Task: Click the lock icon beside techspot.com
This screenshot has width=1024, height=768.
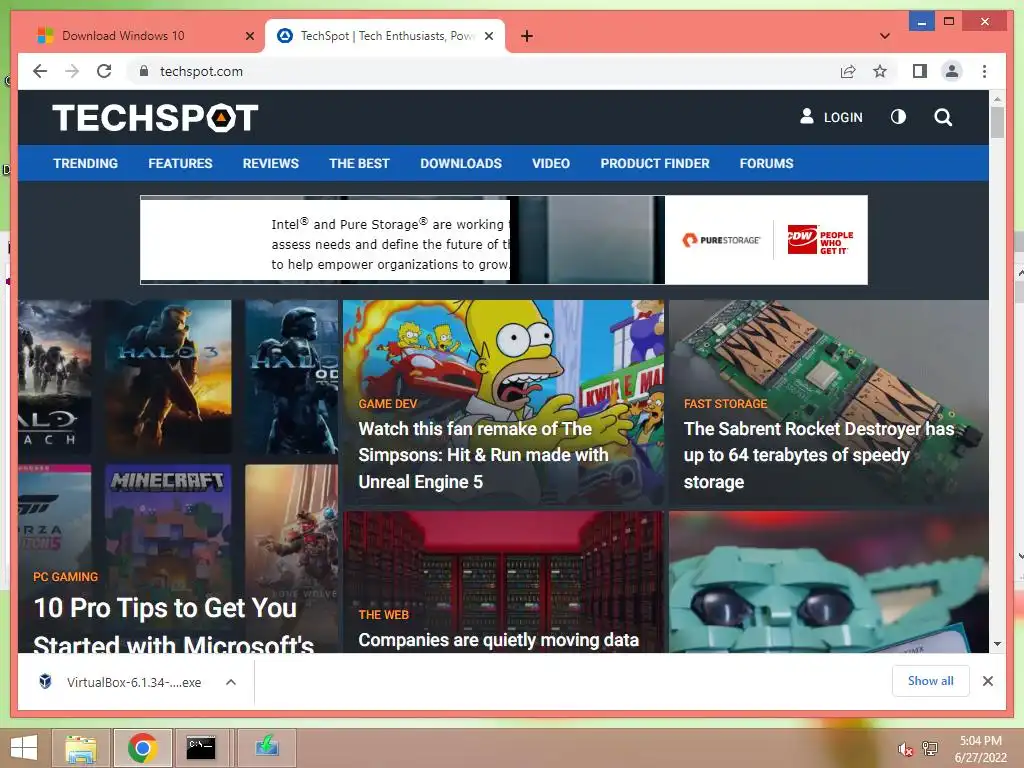Action: 144,71
